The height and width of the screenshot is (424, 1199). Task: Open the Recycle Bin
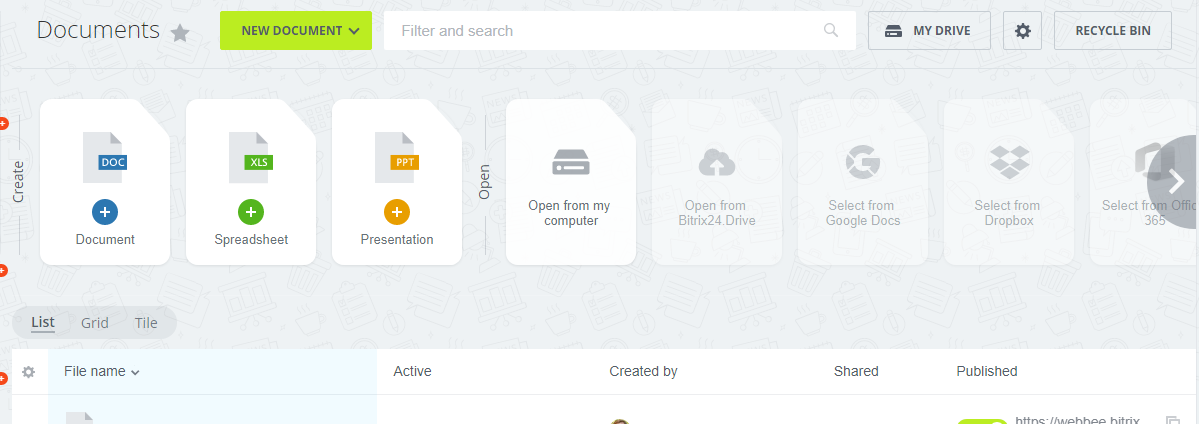[x=1113, y=31]
